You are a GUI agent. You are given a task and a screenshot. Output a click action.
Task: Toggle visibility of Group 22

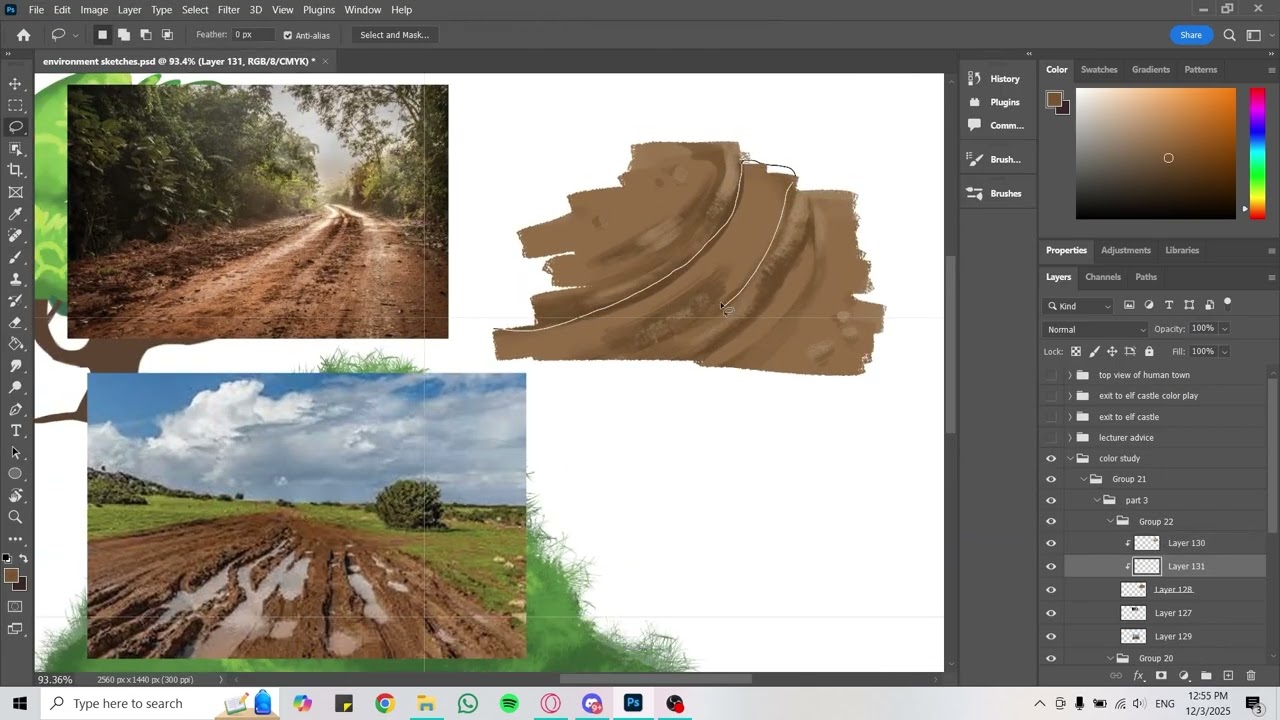1051,522
